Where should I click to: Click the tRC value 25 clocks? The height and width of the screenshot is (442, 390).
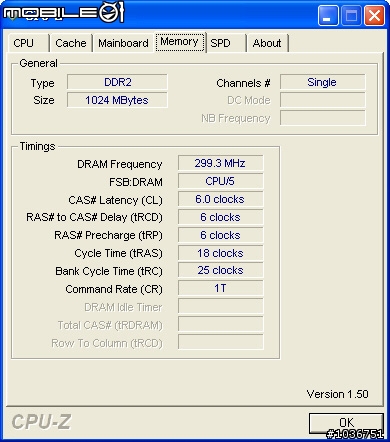click(220, 271)
